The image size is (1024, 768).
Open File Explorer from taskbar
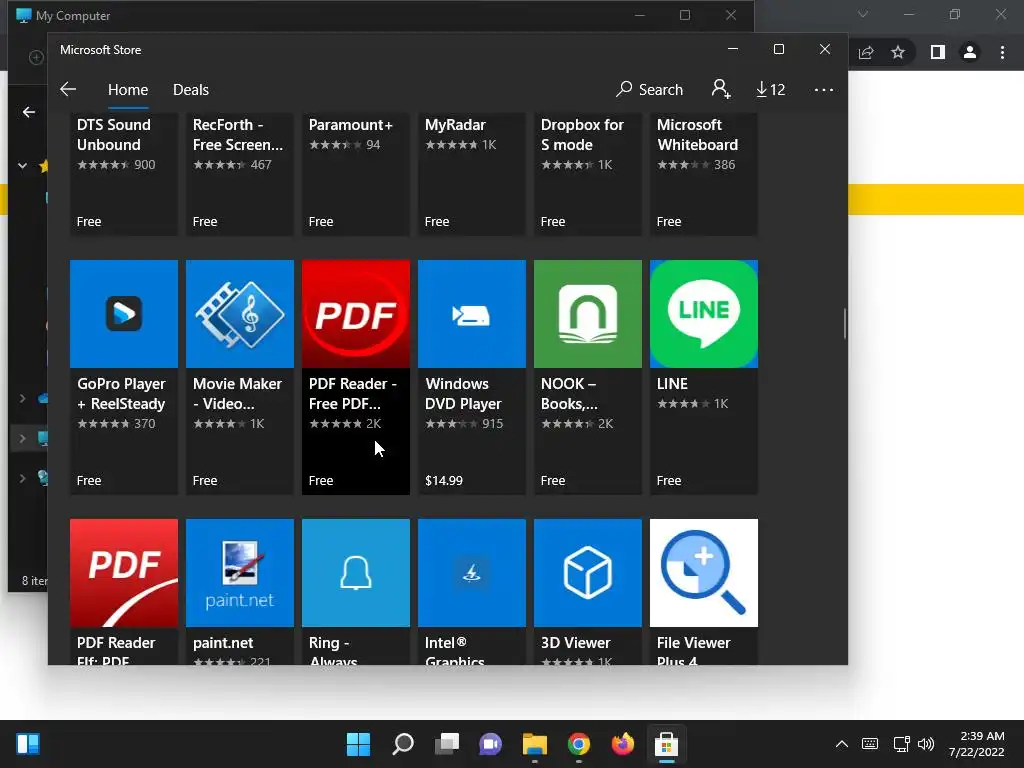(x=535, y=744)
